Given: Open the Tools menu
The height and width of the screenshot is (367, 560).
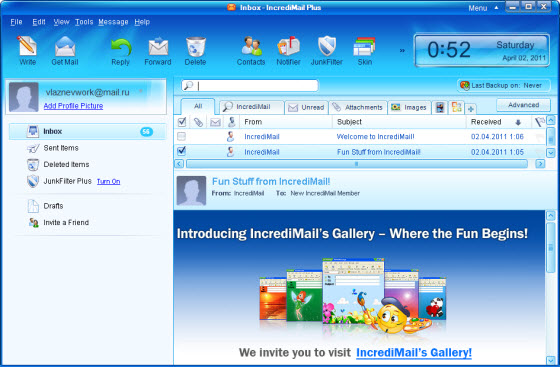Looking at the screenshot, I should click(x=84, y=22).
